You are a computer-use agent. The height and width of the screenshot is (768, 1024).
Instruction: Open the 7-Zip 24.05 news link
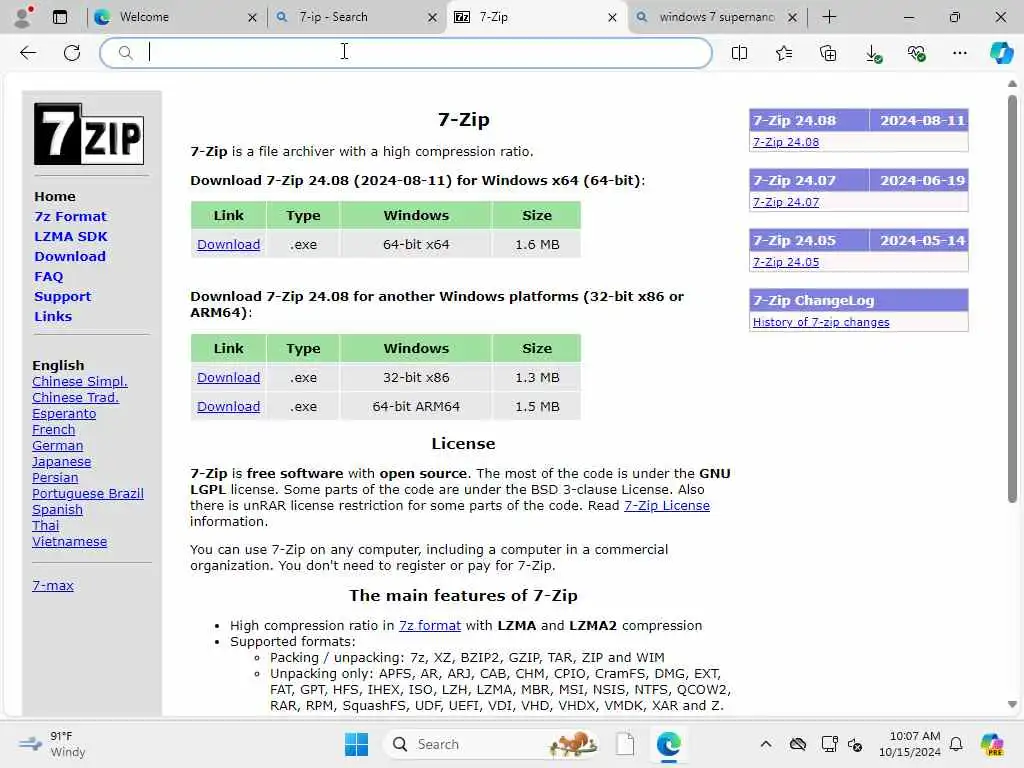click(786, 262)
